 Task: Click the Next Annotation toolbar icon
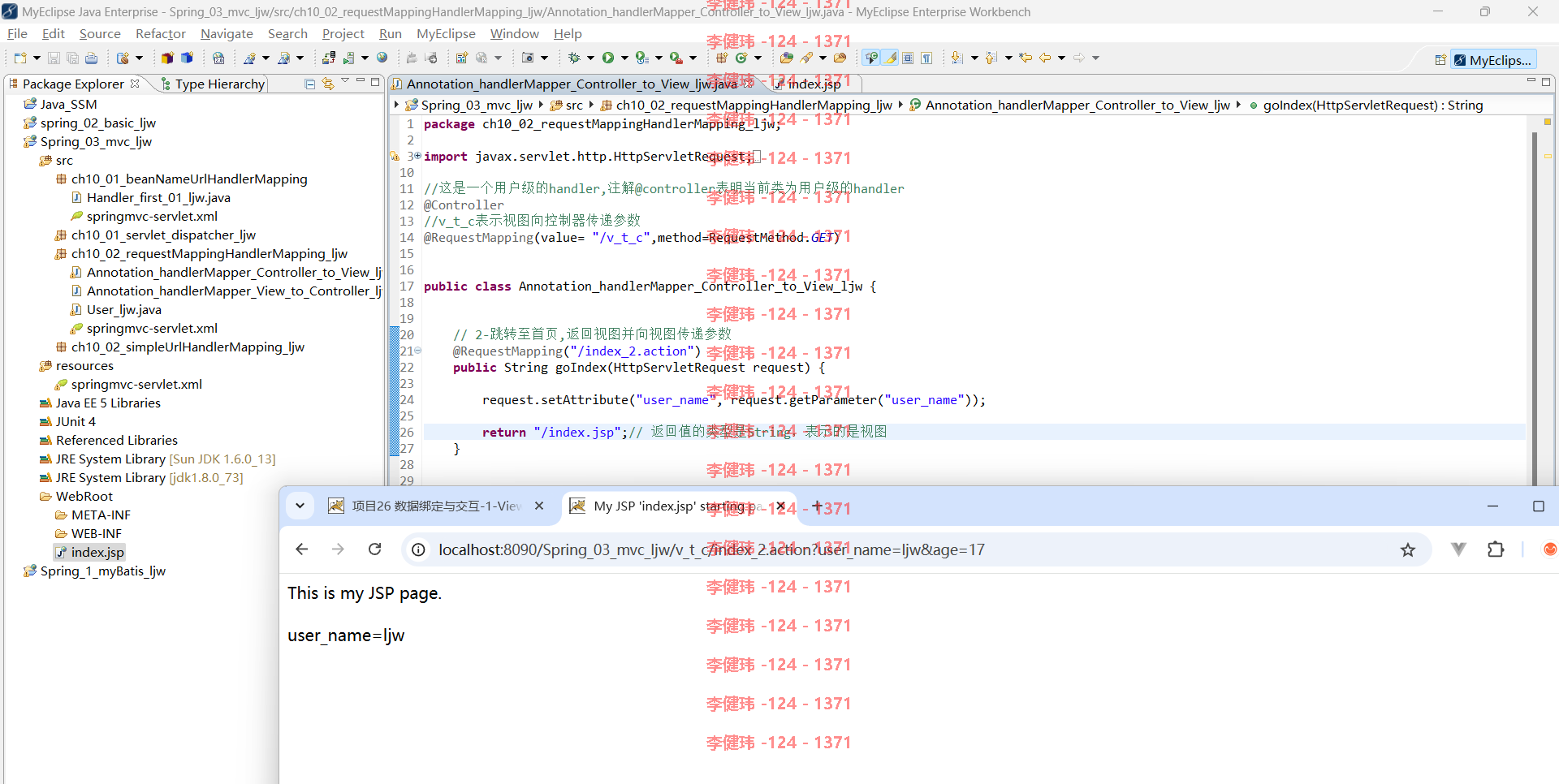coord(957,58)
